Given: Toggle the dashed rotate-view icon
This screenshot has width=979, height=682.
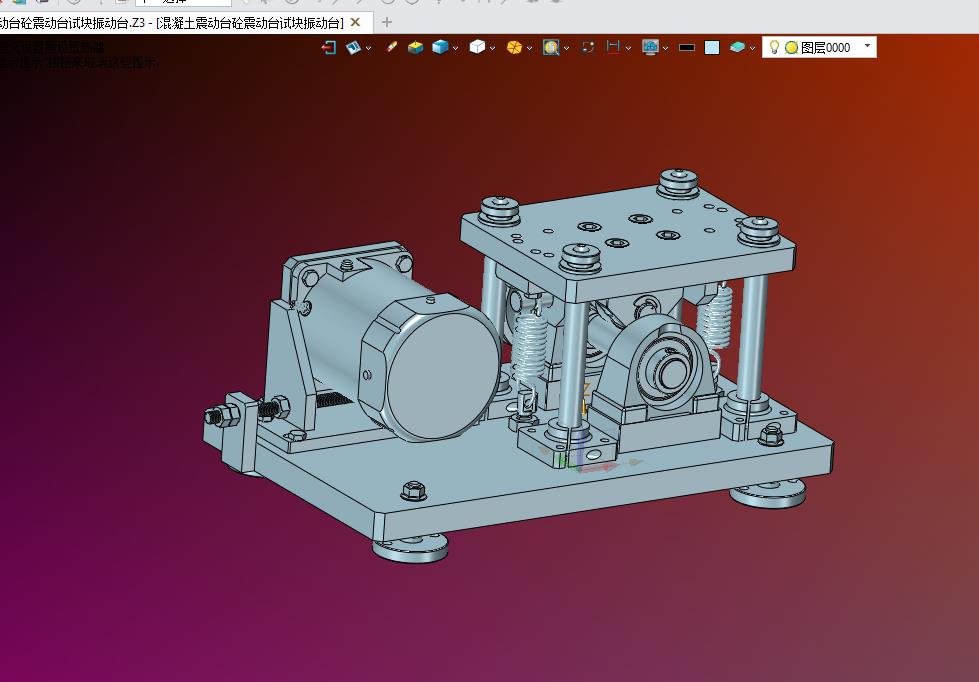Looking at the screenshot, I should tap(588, 47).
